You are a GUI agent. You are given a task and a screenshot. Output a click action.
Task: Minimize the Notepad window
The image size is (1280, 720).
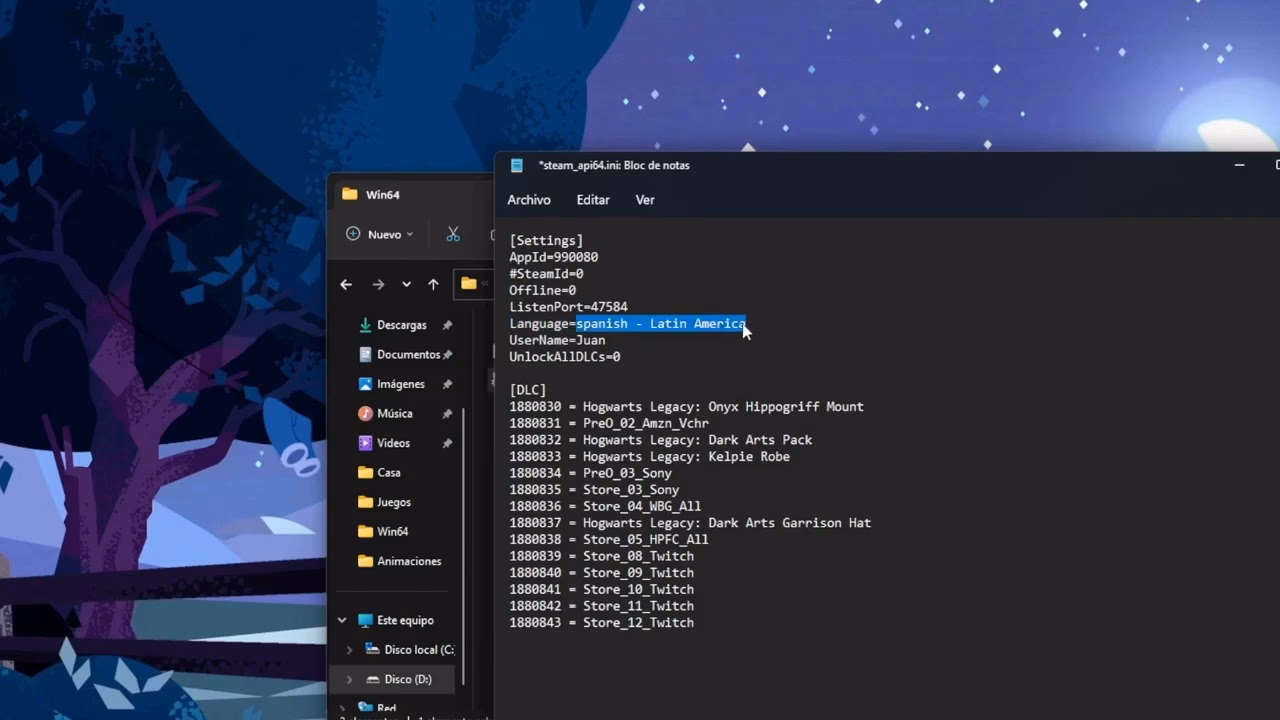pyautogui.click(x=1240, y=165)
